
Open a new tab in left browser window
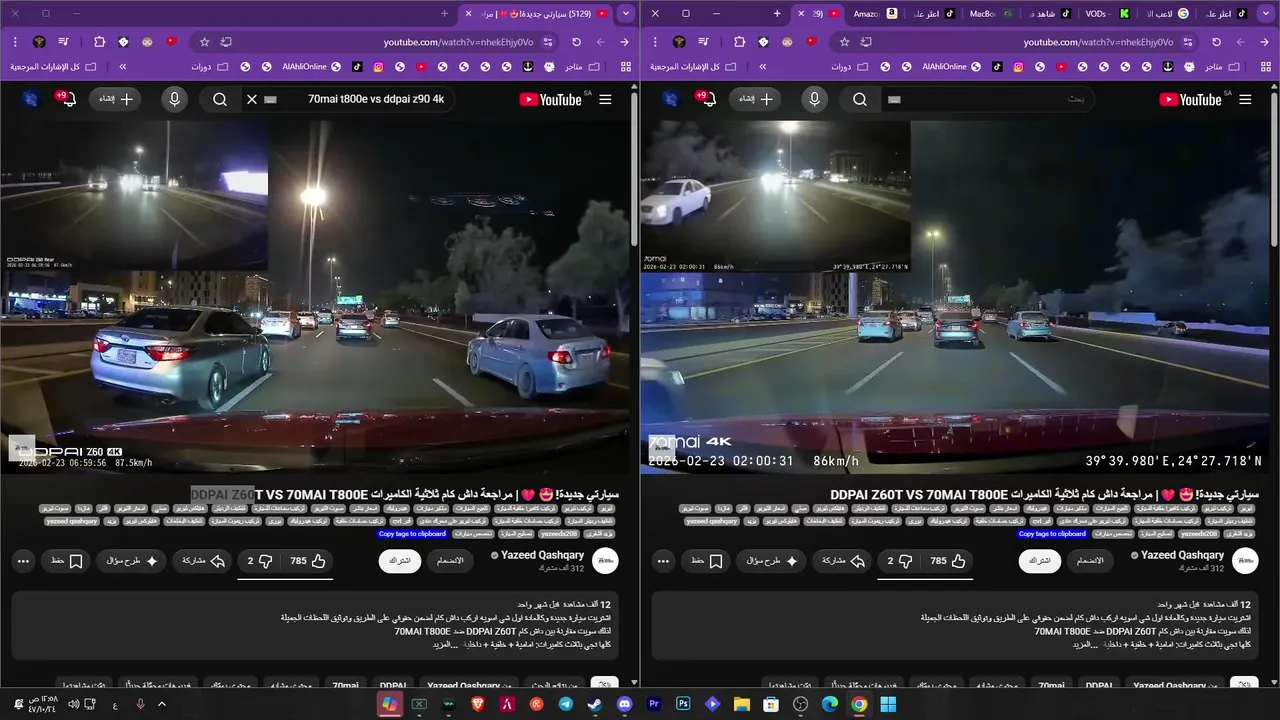pos(445,14)
